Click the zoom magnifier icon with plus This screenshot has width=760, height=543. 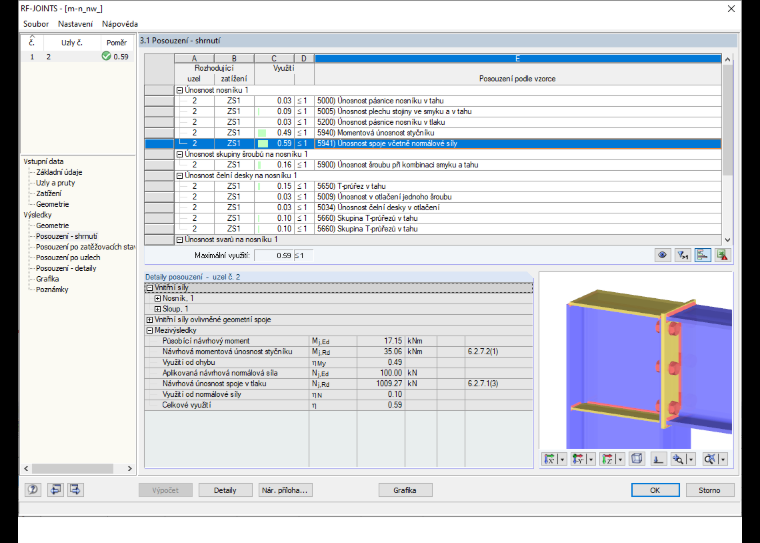click(678, 459)
